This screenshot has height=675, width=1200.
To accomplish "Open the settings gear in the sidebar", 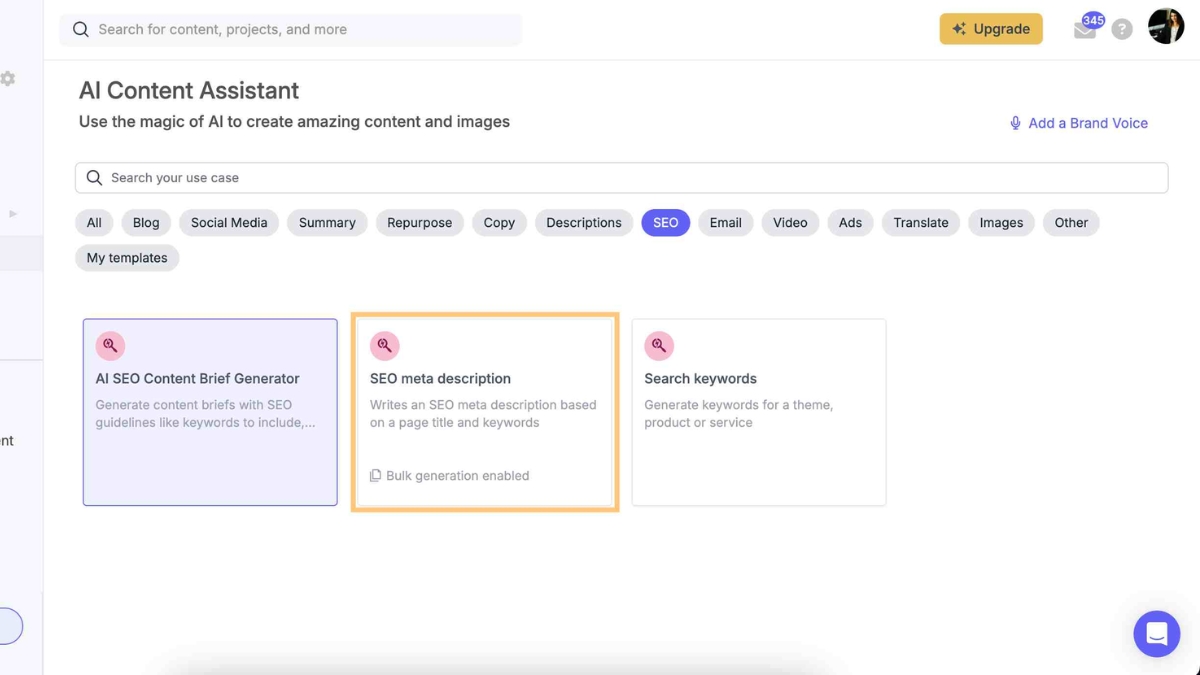I will point(8,78).
